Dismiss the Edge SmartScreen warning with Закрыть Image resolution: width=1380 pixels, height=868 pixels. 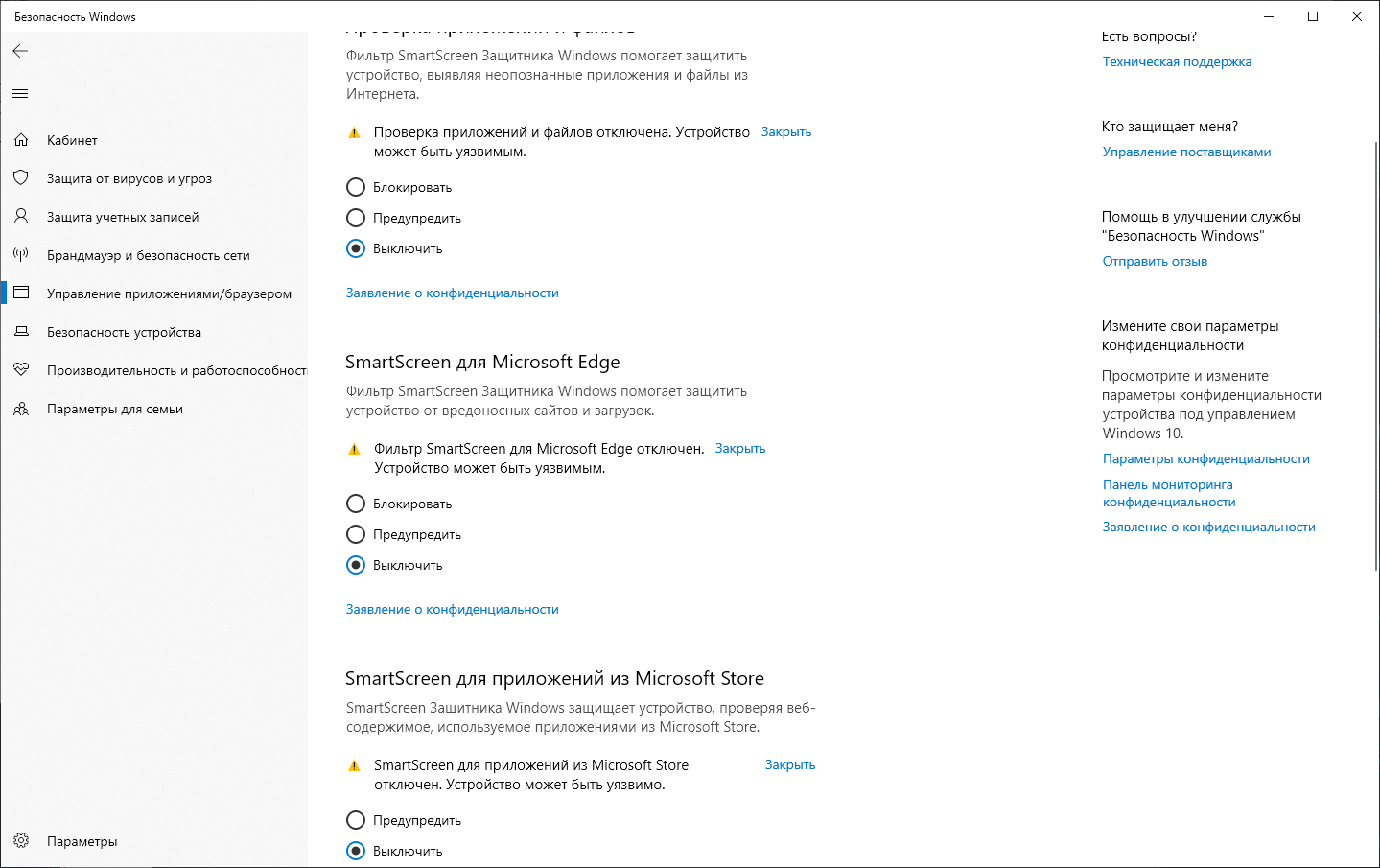[740, 448]
